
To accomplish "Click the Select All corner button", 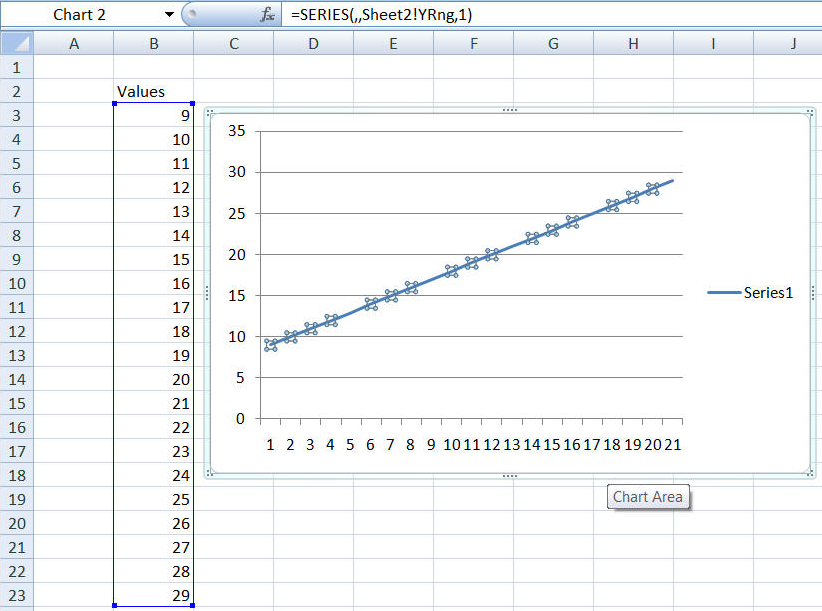I will coord(17,43).
